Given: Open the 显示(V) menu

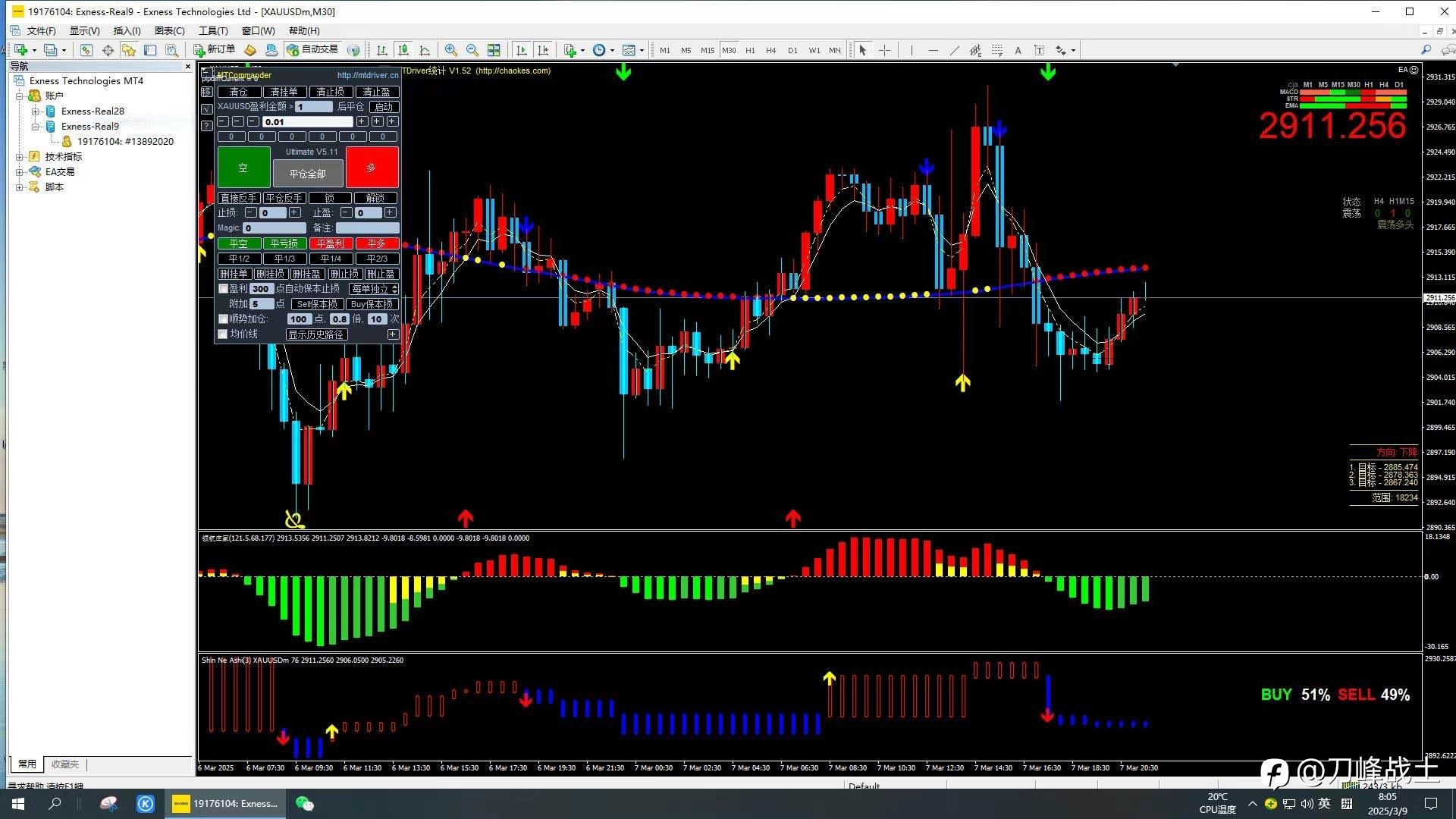Looking at the screenshot, I should point(84,30).
